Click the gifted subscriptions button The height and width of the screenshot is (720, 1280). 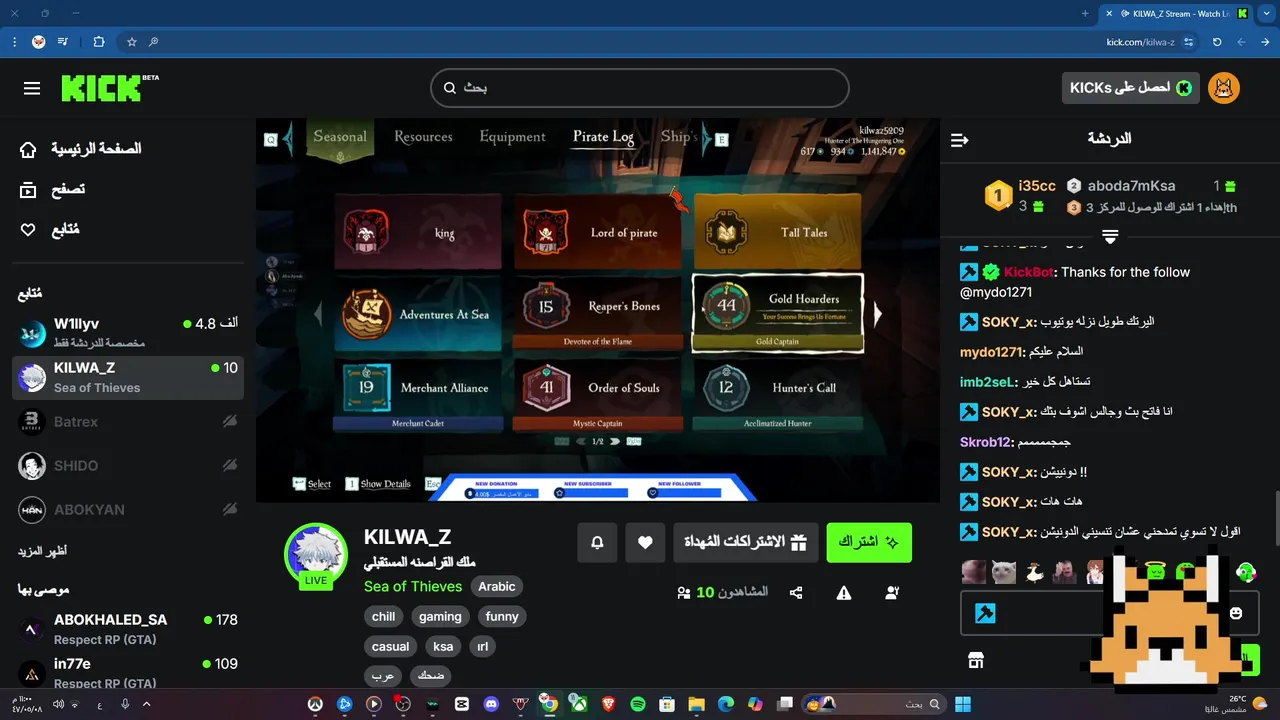coord(746,542)
